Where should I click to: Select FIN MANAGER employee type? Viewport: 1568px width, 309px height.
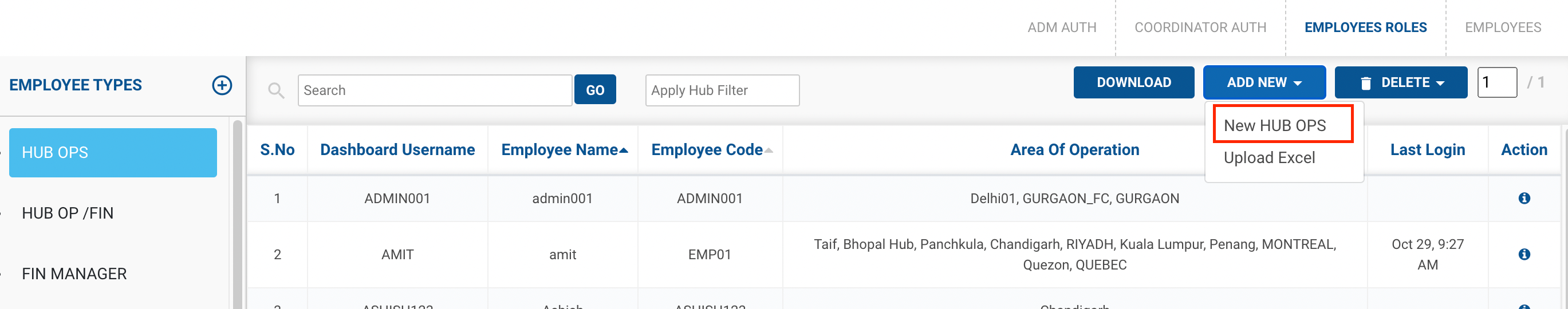(x=74, y=274)
